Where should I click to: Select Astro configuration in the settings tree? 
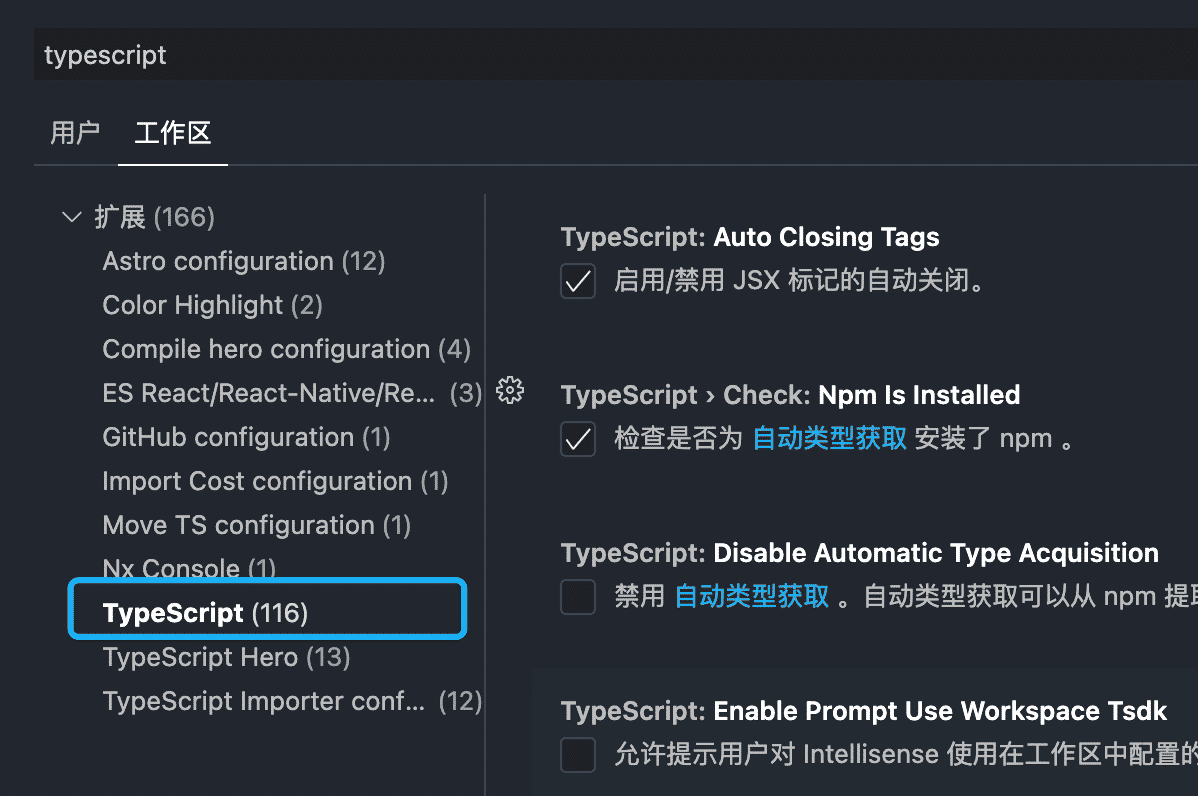(x=244, y=261)
